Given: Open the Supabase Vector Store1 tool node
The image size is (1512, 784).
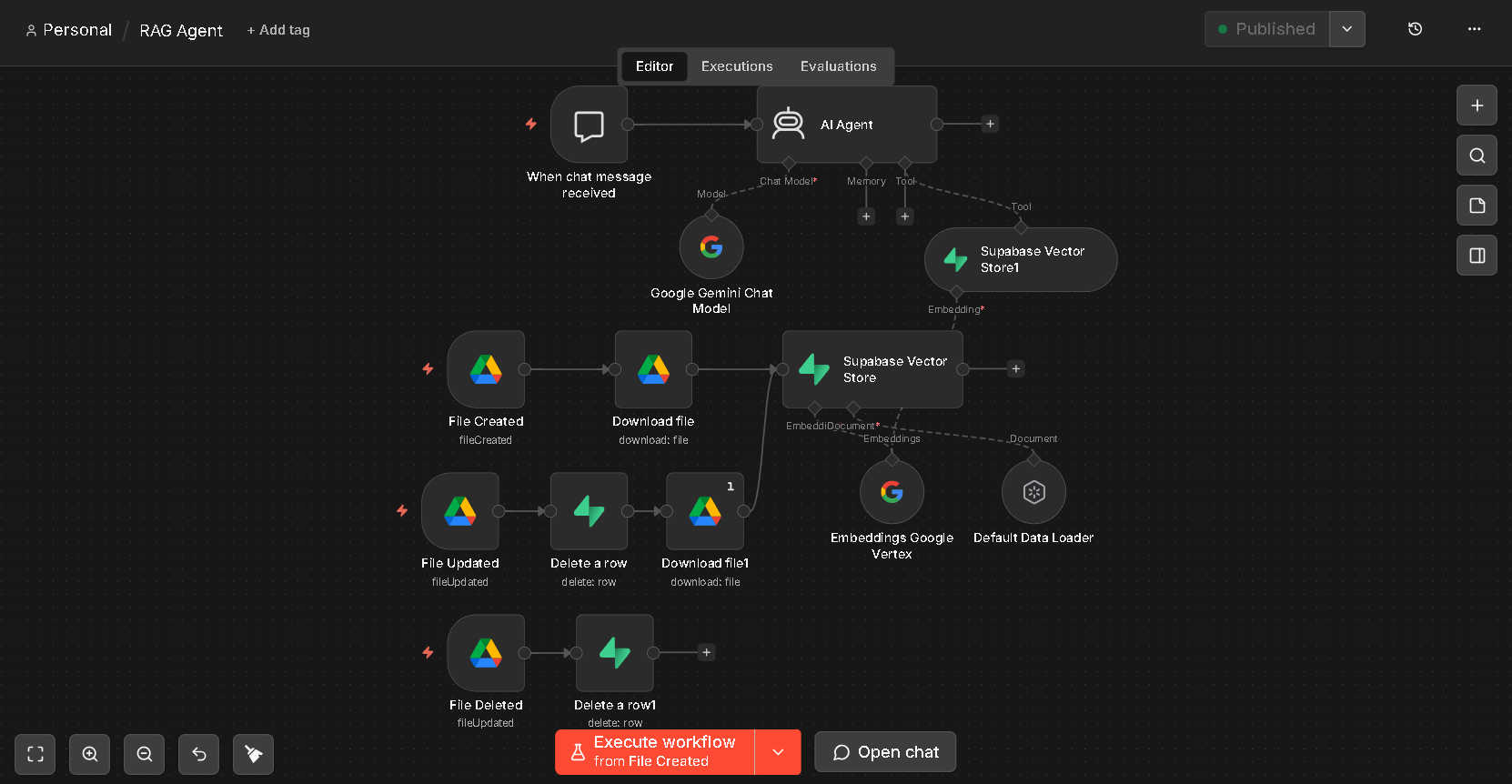Looking at the screenshot, I should click(1021, 259).
